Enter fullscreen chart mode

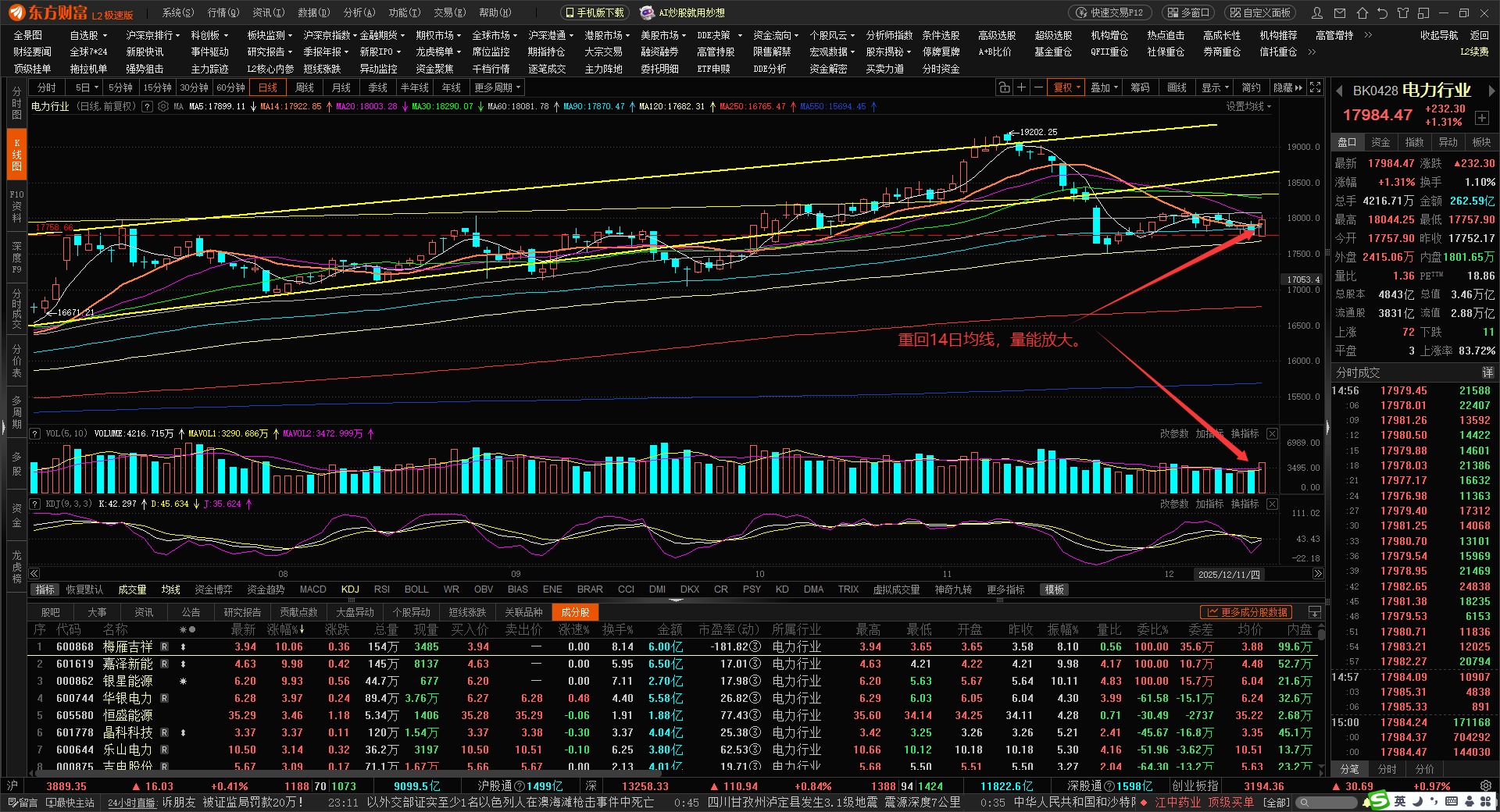coord(1316,87)
